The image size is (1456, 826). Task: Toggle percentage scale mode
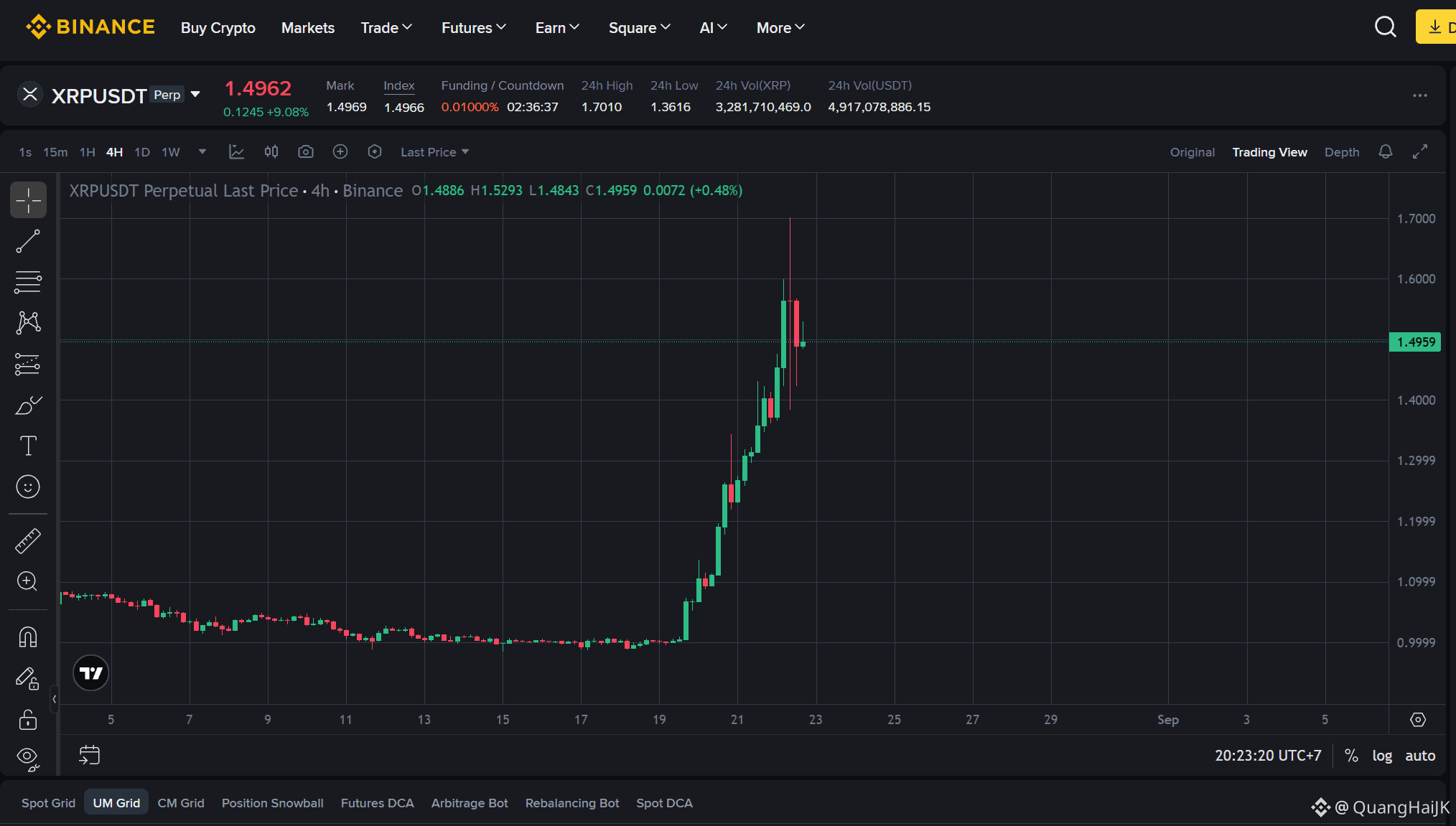coord(1352,756)
